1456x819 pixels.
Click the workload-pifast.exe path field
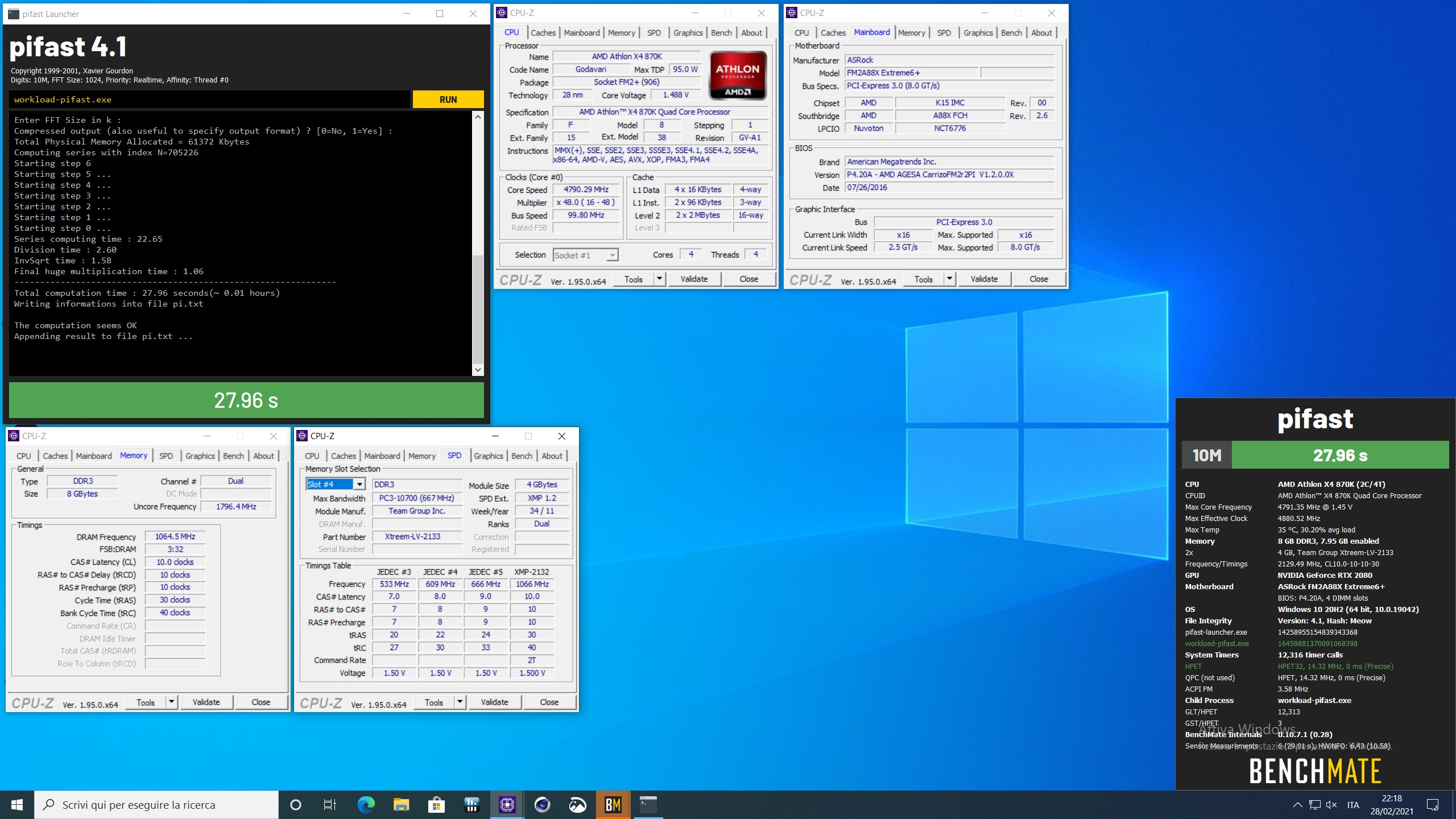click(209, 100)
